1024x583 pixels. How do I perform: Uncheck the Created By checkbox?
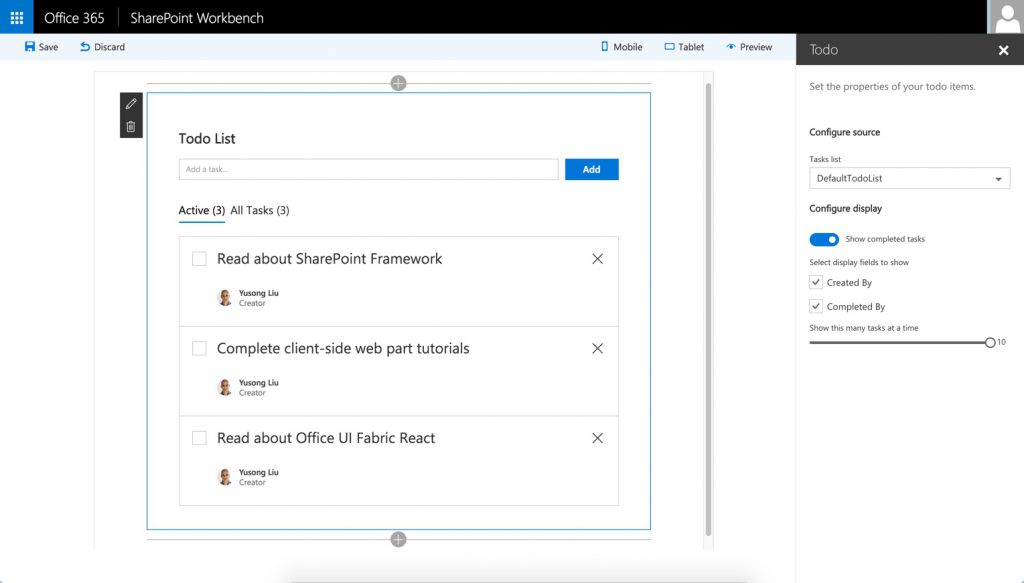(x=816, y=282)
